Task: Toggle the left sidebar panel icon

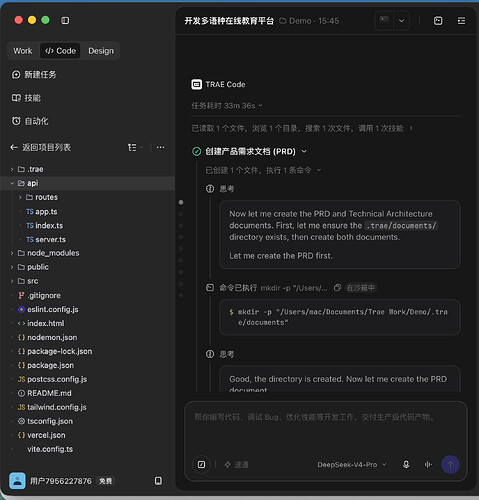Action: click(65, 21)
